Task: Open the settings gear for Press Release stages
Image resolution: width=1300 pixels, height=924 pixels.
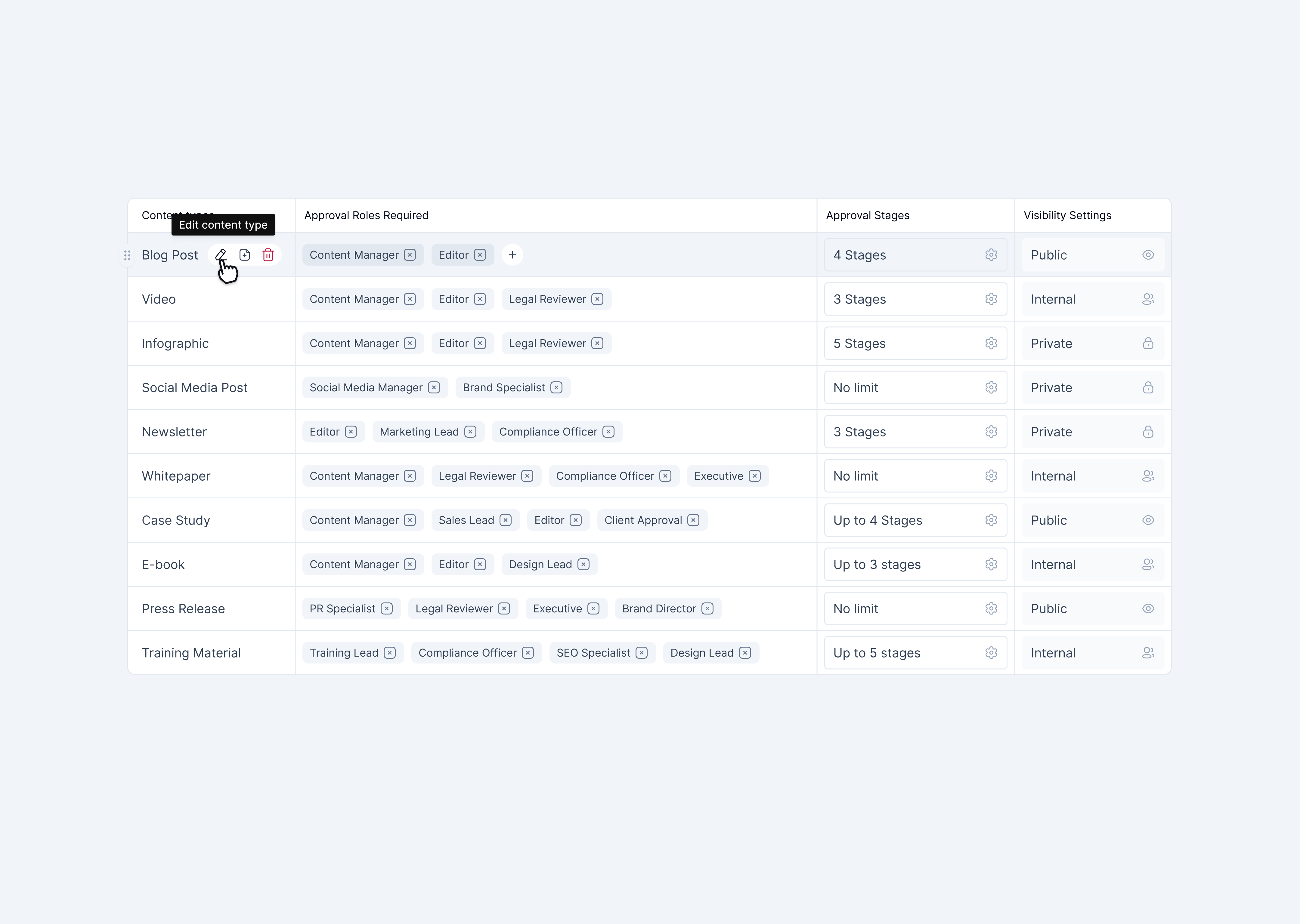Action: point(991,608)
